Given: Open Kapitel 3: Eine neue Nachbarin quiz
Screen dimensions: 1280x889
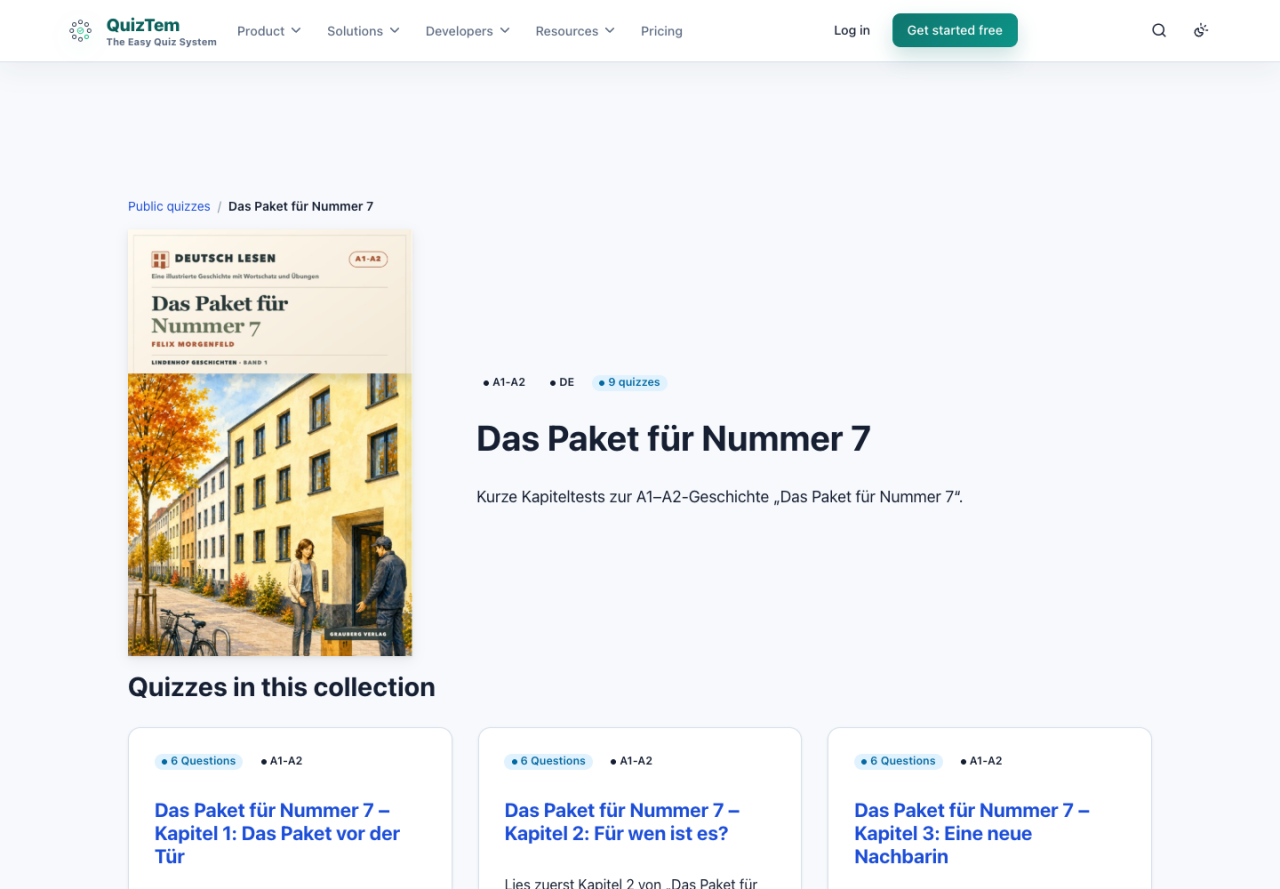Looking at the screenshot, I should [972, 833].
